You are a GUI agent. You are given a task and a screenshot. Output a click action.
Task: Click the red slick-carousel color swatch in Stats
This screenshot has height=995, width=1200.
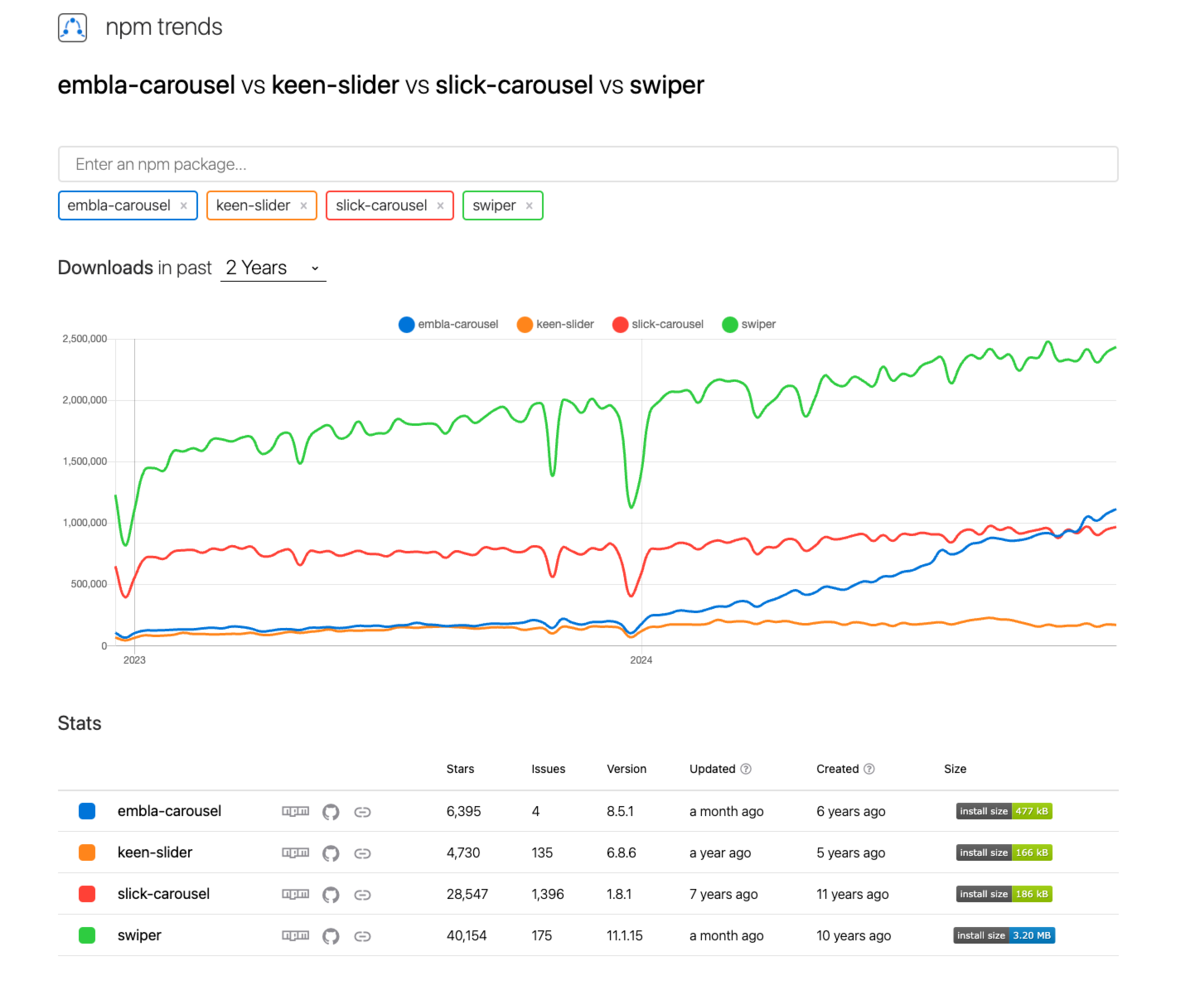(87, 894)
